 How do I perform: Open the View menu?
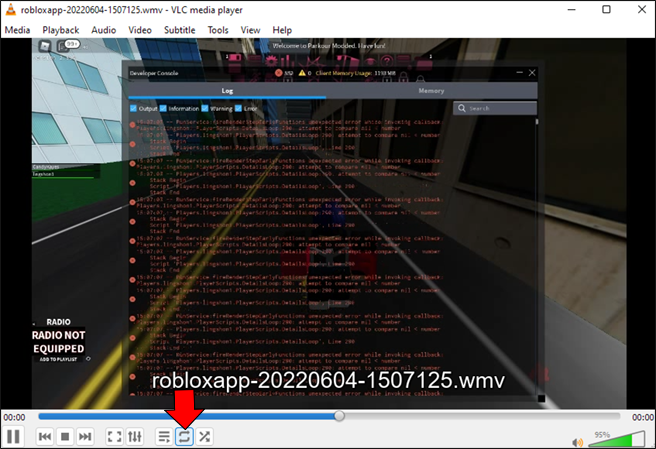(x=250, y=30)
